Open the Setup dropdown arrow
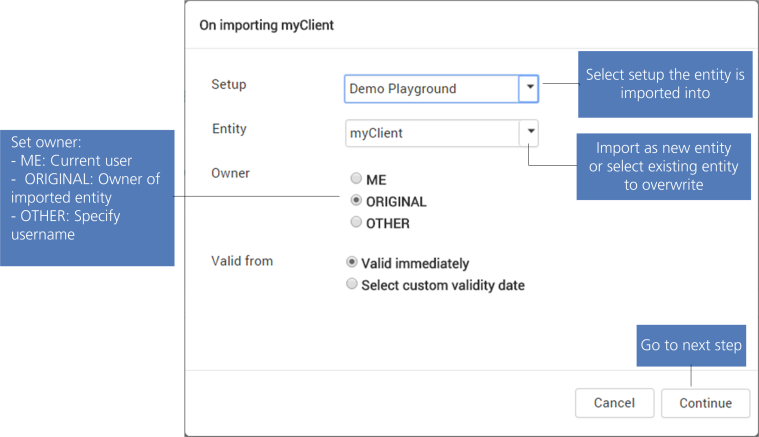 coord(530,88)
